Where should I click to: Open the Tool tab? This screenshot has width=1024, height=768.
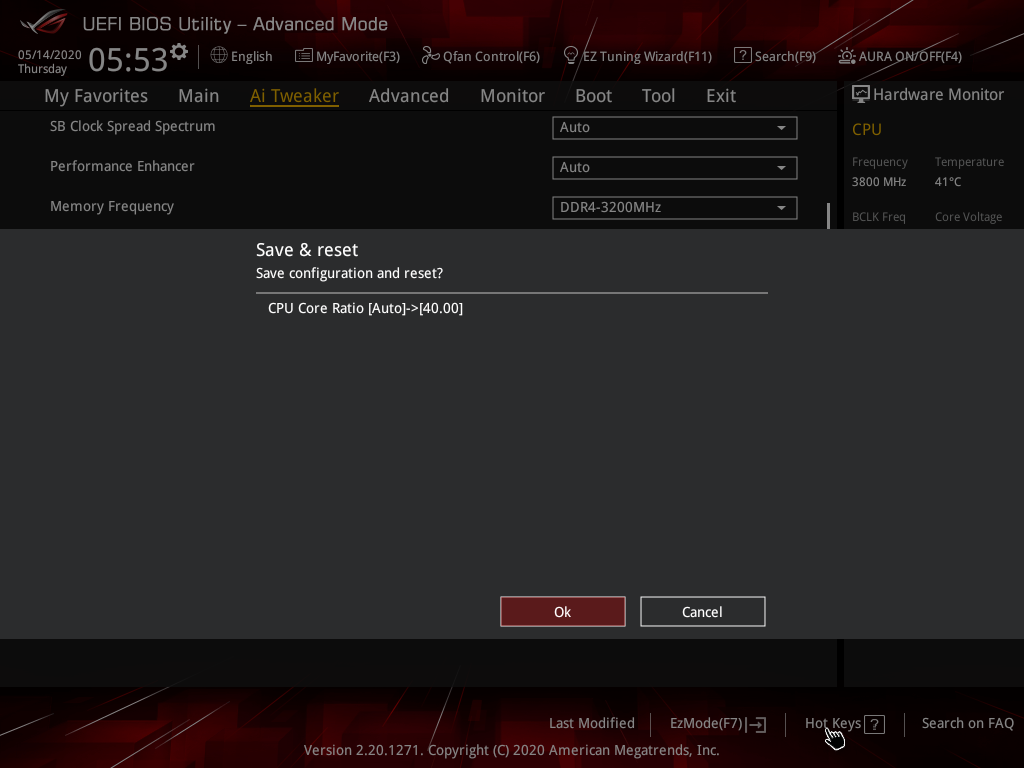[658, 96]
